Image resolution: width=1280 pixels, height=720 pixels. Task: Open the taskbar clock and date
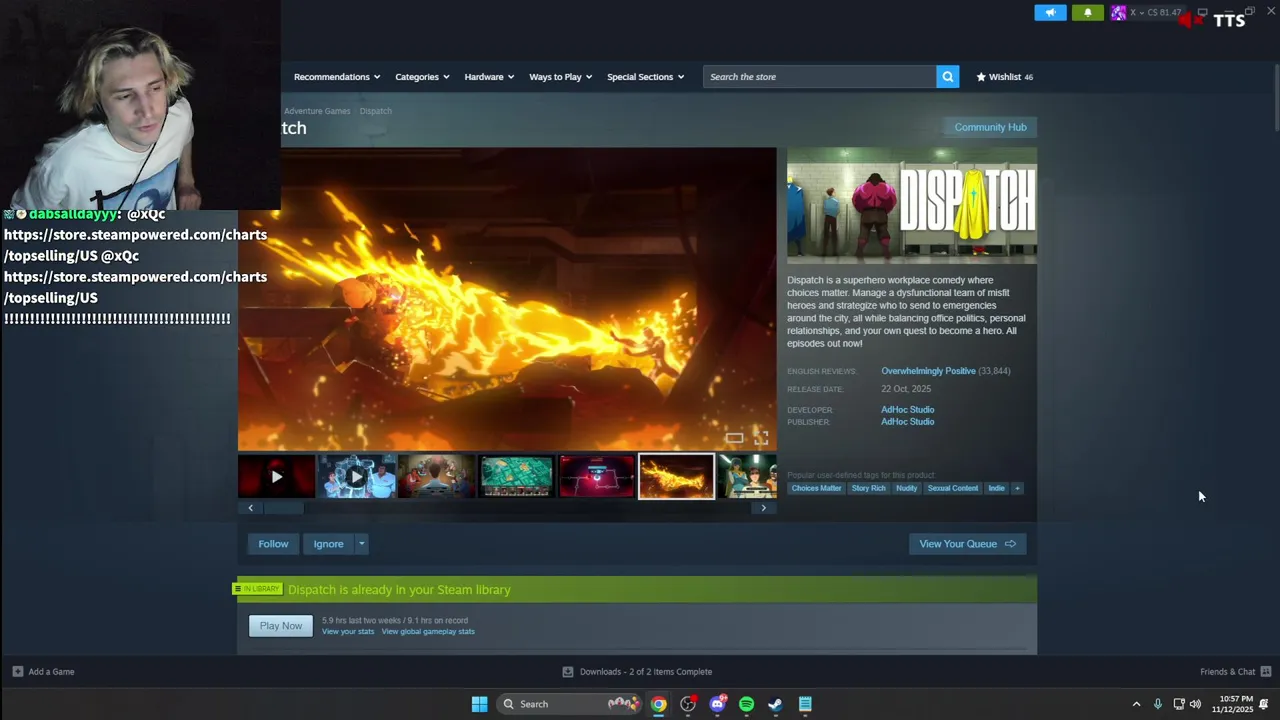[1232, 704]
